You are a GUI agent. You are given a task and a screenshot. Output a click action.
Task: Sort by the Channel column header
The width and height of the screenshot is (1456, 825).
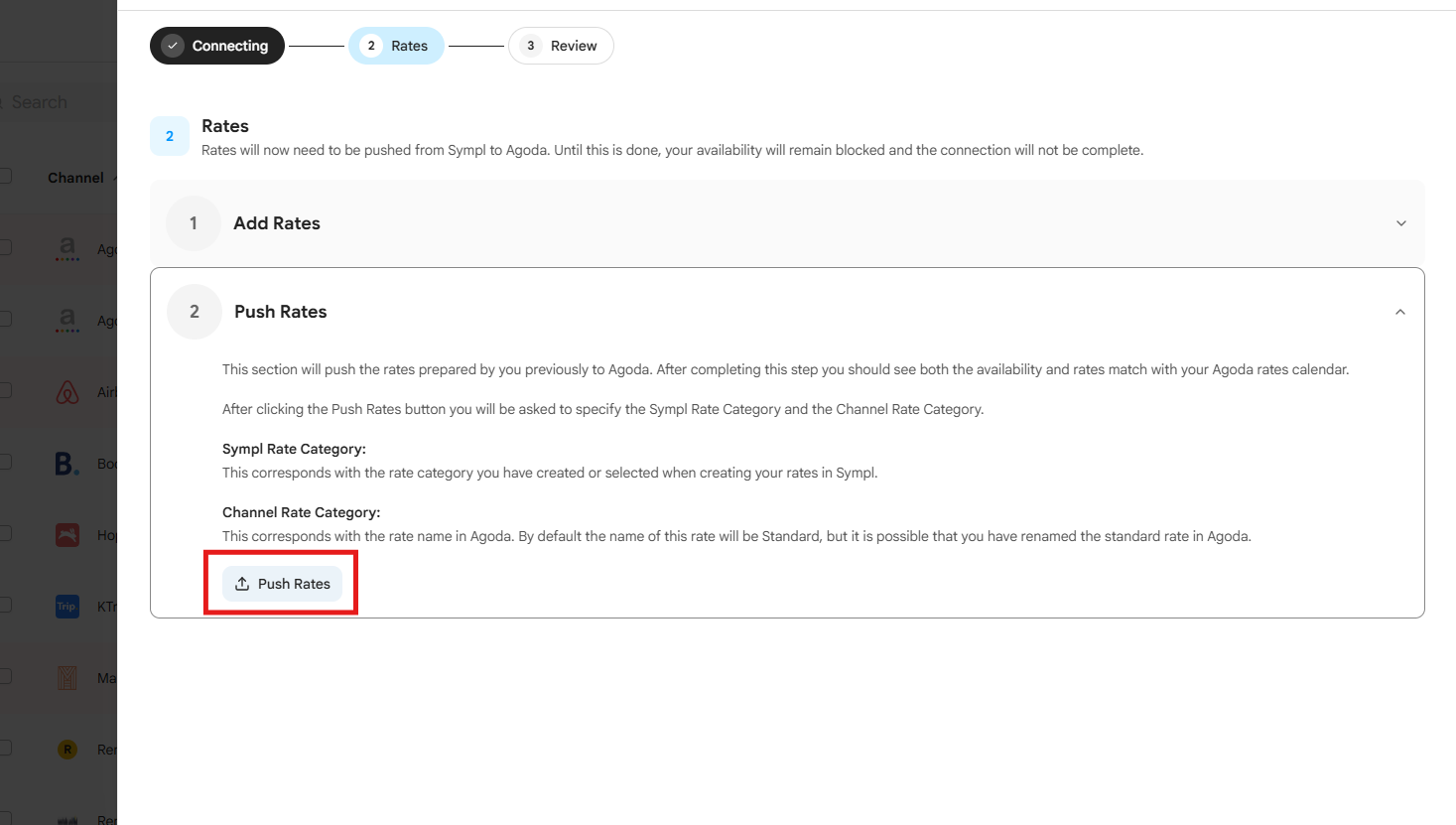75,178
